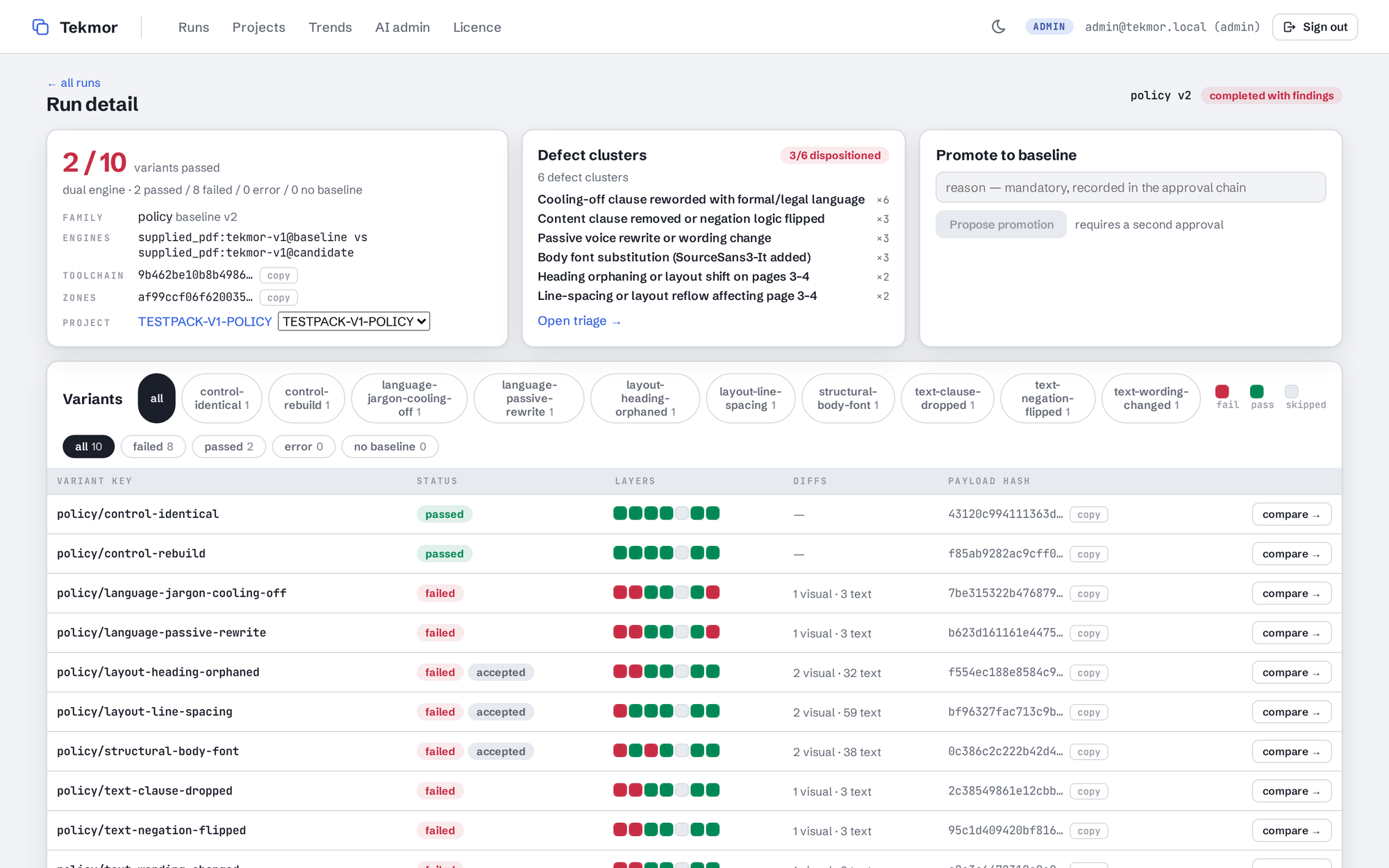The height and width of the screenshot is (868, 1389).
Task: Click failed badge on text-clause-dropped row
Action: pyautogui.click(x=440, y=791)
